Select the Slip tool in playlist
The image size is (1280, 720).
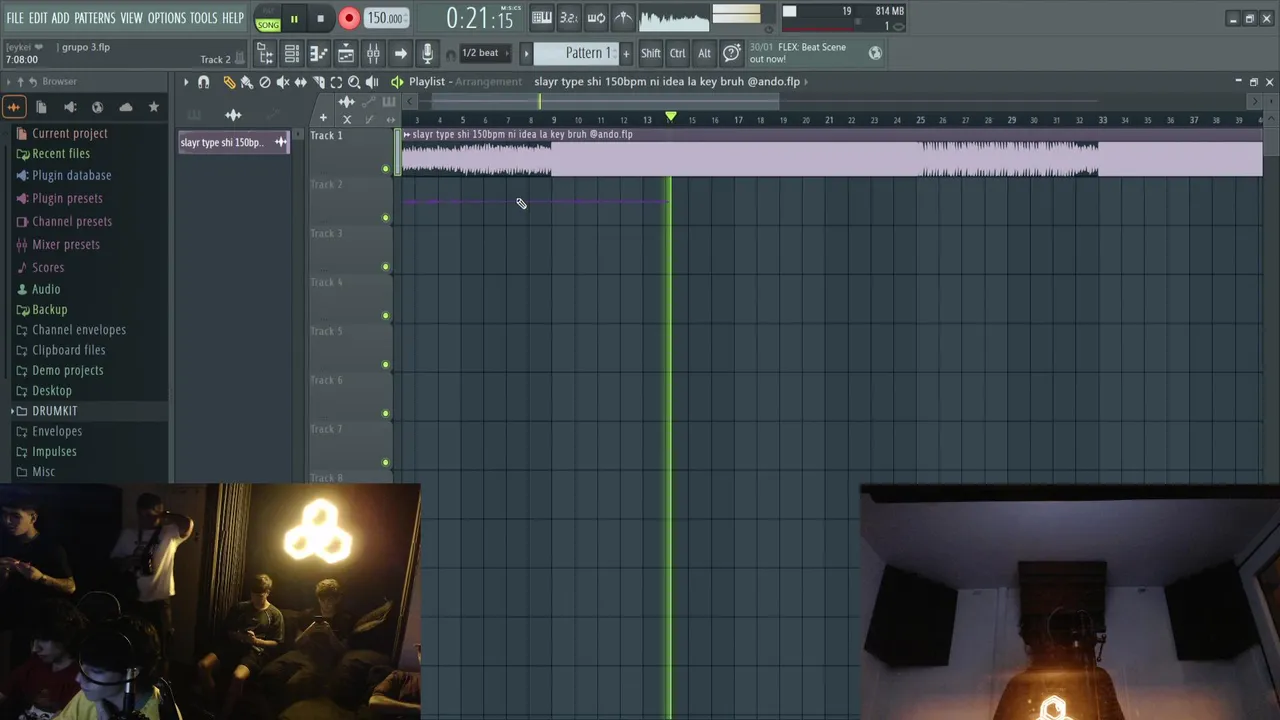(300, 82)
